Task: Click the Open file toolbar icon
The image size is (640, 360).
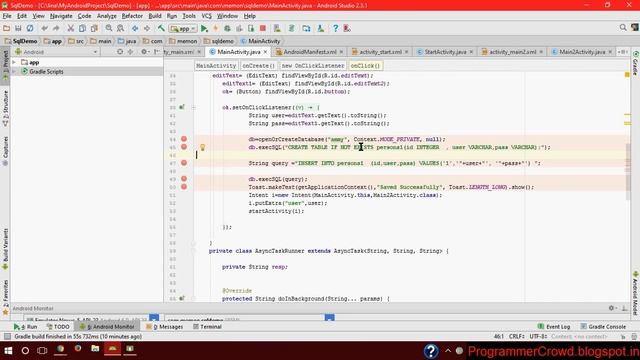Action: [x=7, y=28]
